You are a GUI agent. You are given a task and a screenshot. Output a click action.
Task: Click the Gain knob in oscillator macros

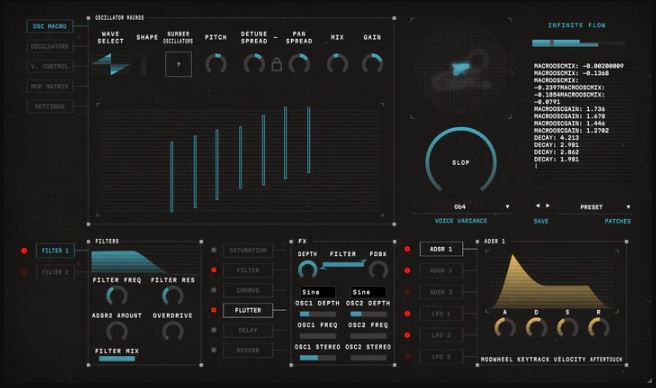pyautogui.click(x=372, y=64)
